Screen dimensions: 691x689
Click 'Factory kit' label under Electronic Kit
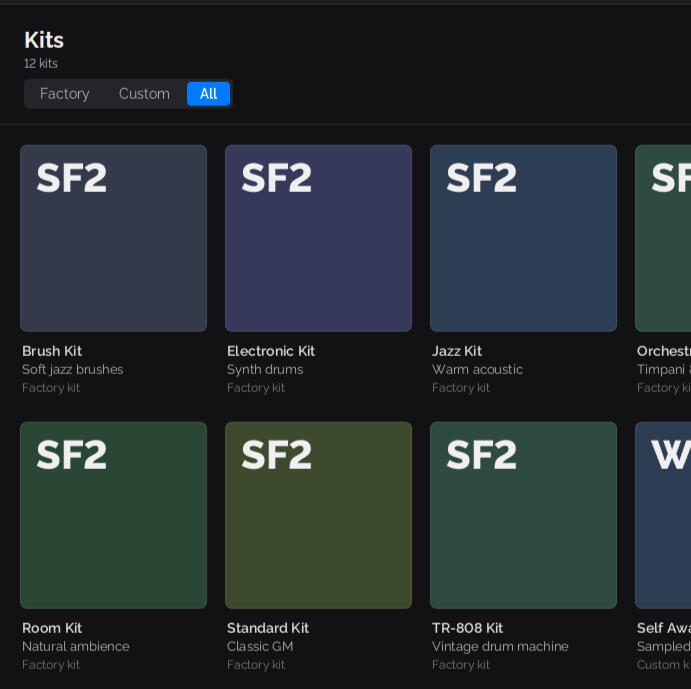256,388
